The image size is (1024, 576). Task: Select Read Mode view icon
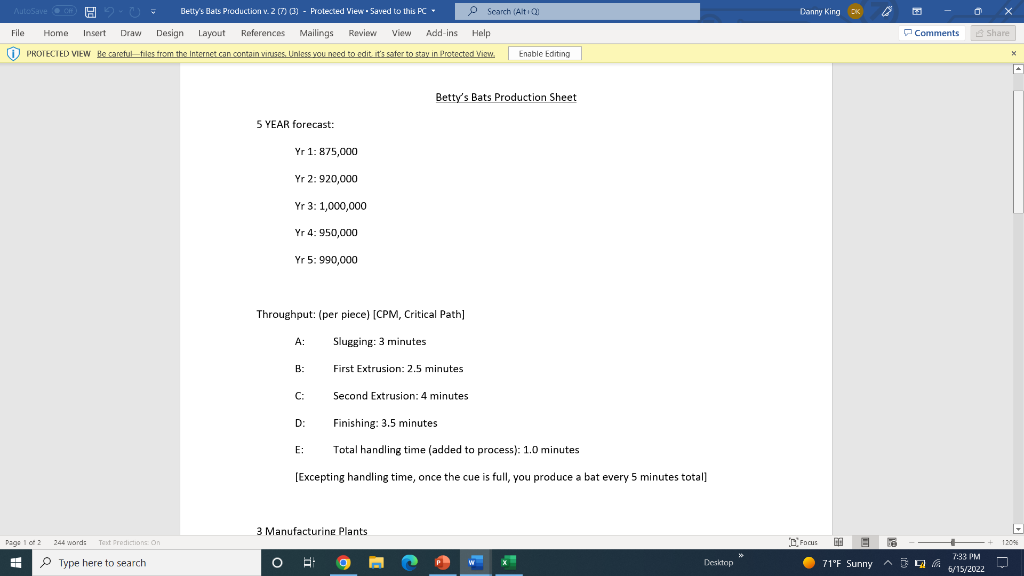[839, 542]
